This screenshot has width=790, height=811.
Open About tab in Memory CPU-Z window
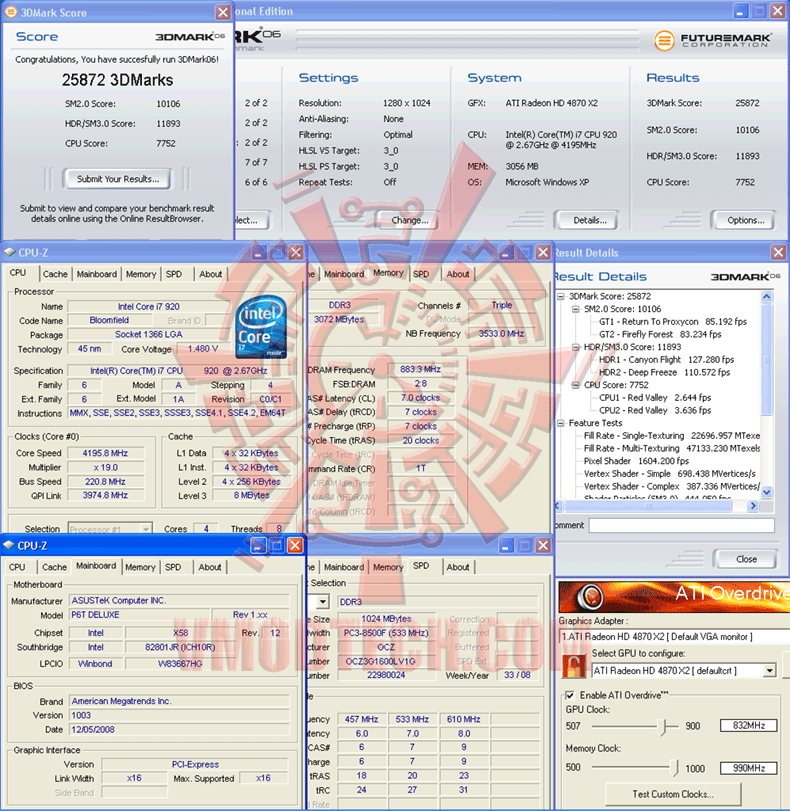458,274
